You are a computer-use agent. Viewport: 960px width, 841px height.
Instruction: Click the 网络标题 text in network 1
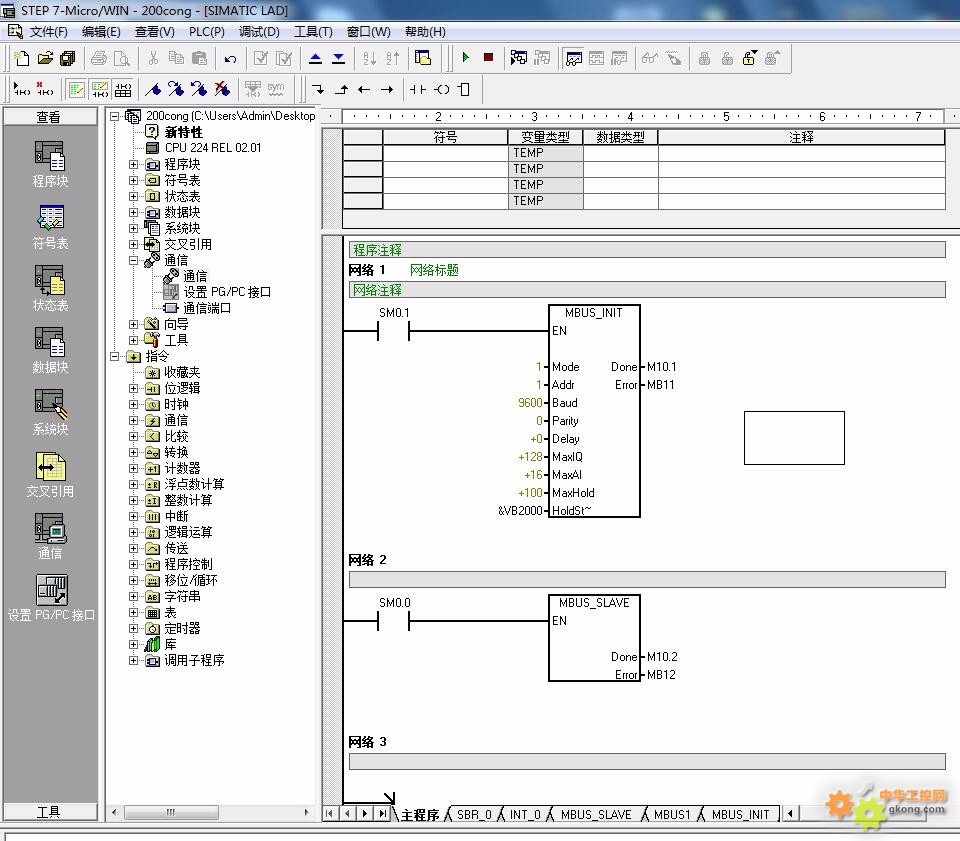434,270
